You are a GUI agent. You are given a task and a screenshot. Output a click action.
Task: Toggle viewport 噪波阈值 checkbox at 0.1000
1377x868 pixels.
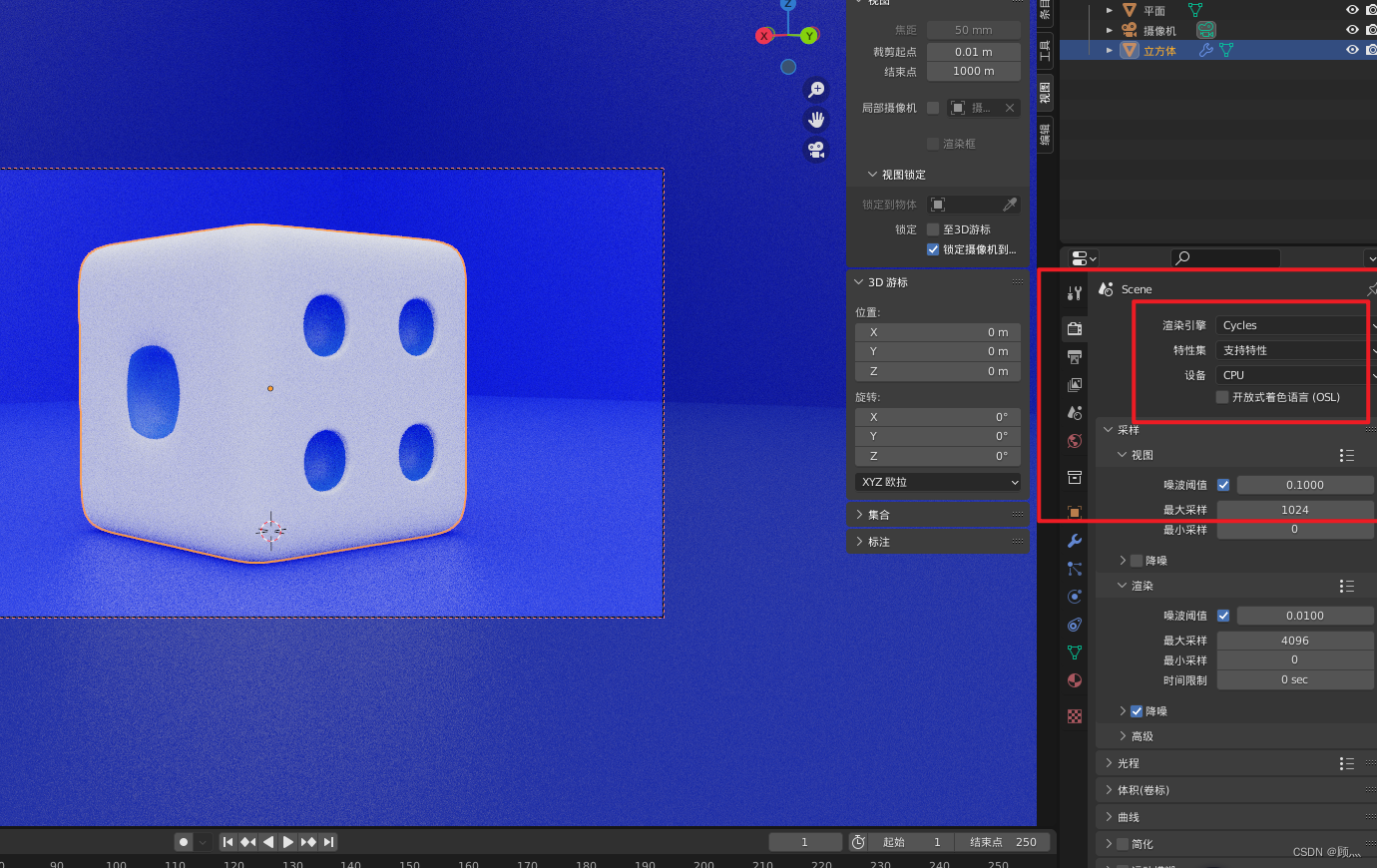pos(1223,485)
